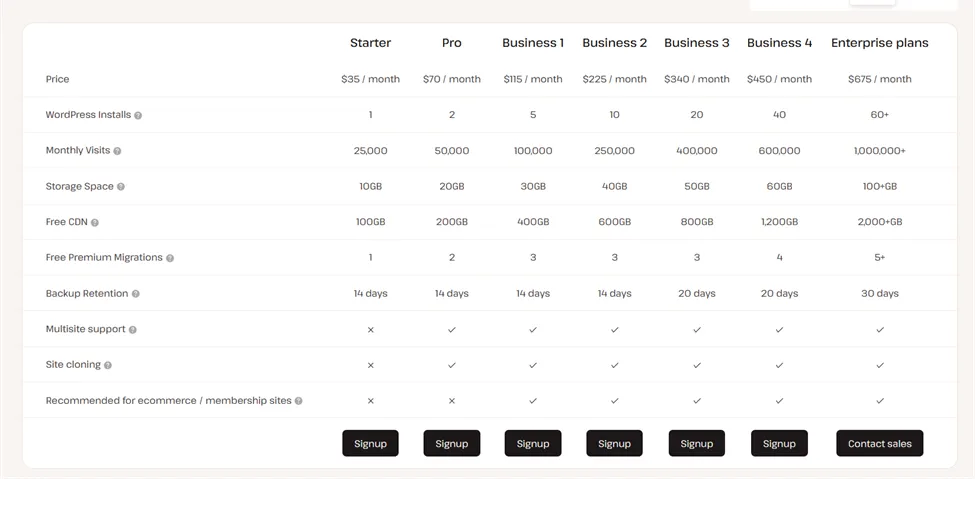975x515 pixels.
Task: Click the 1,200GB Free CDN value
Action: (x=779, y=222)
